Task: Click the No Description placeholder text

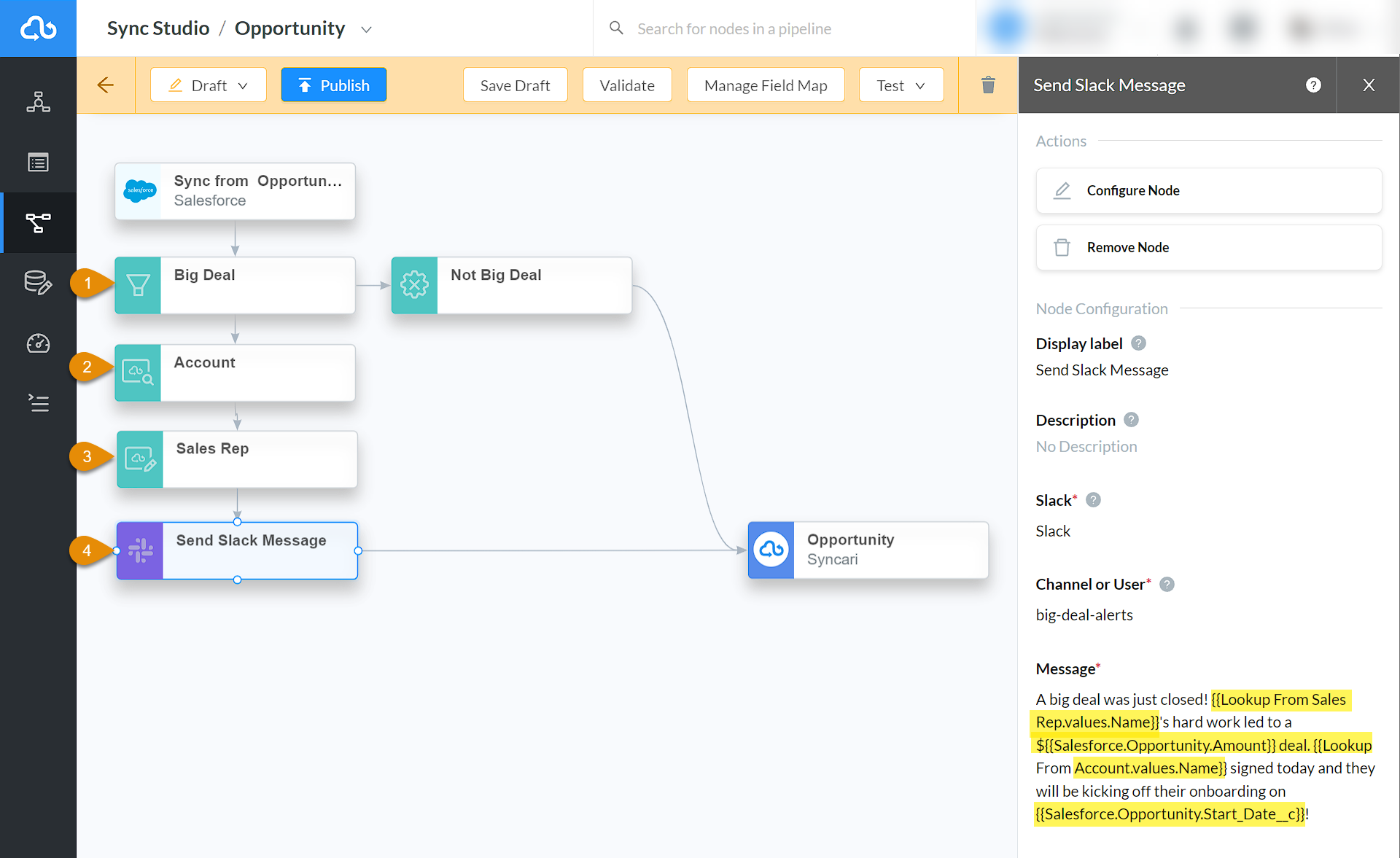Action: click(1086, 447)
